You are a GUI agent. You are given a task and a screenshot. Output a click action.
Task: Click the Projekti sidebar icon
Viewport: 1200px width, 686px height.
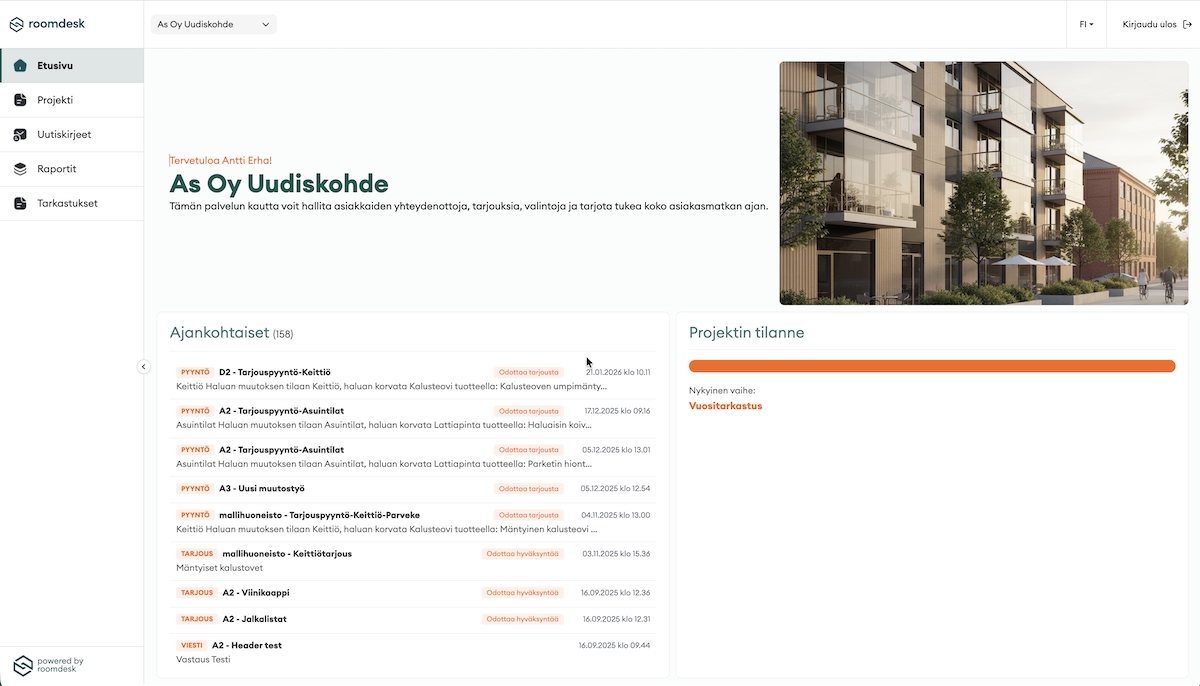(20, 100)
